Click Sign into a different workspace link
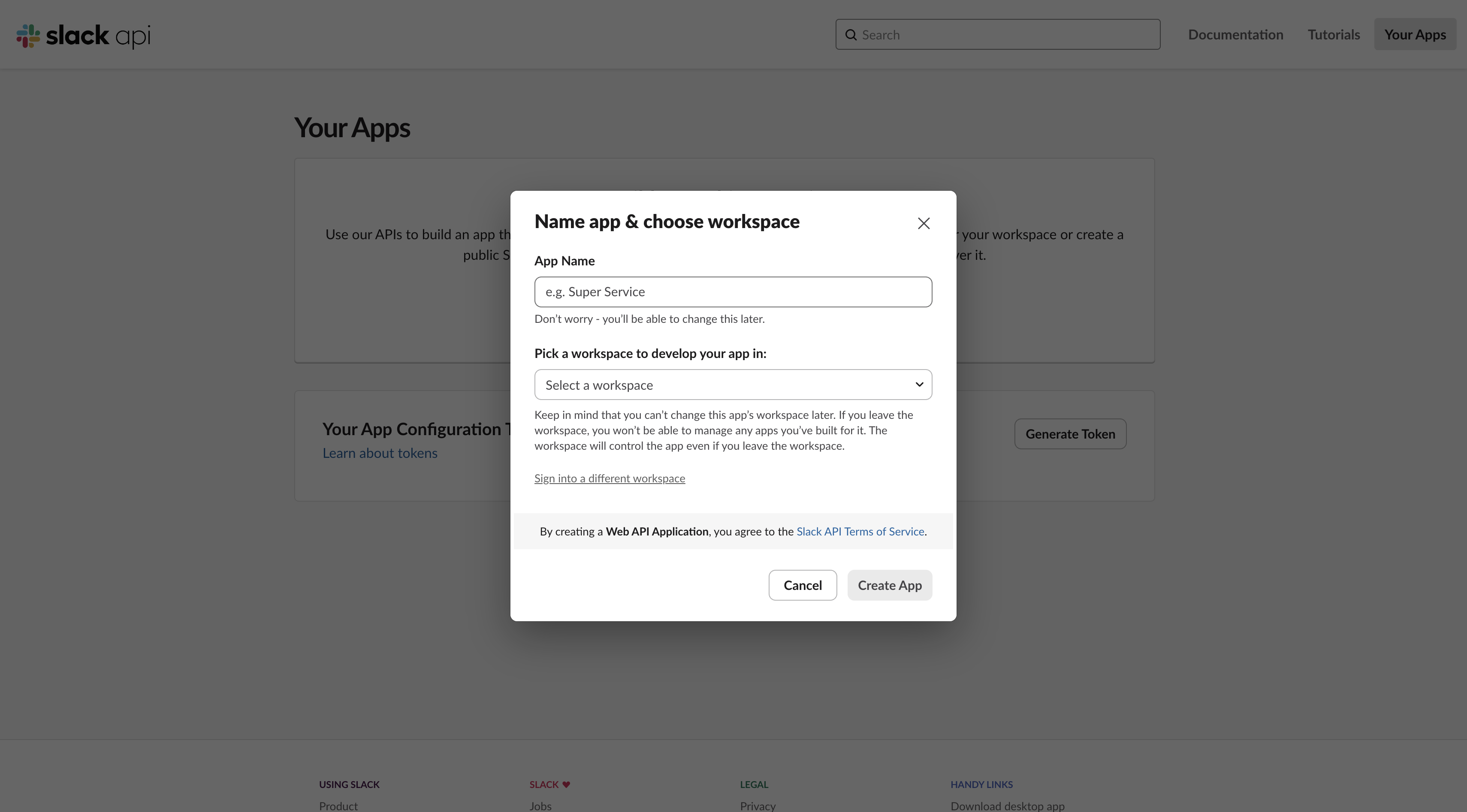 coord(610,478)
